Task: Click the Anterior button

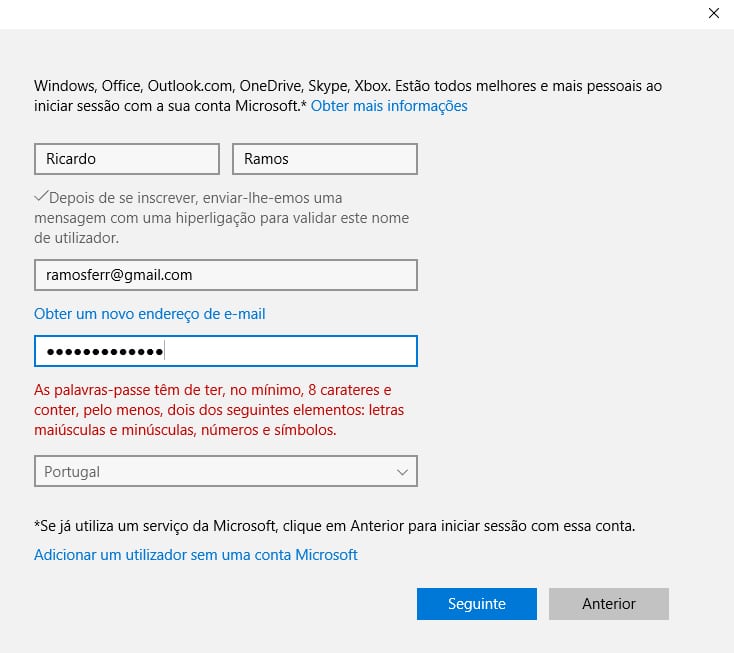Action: tap(609, 604)
